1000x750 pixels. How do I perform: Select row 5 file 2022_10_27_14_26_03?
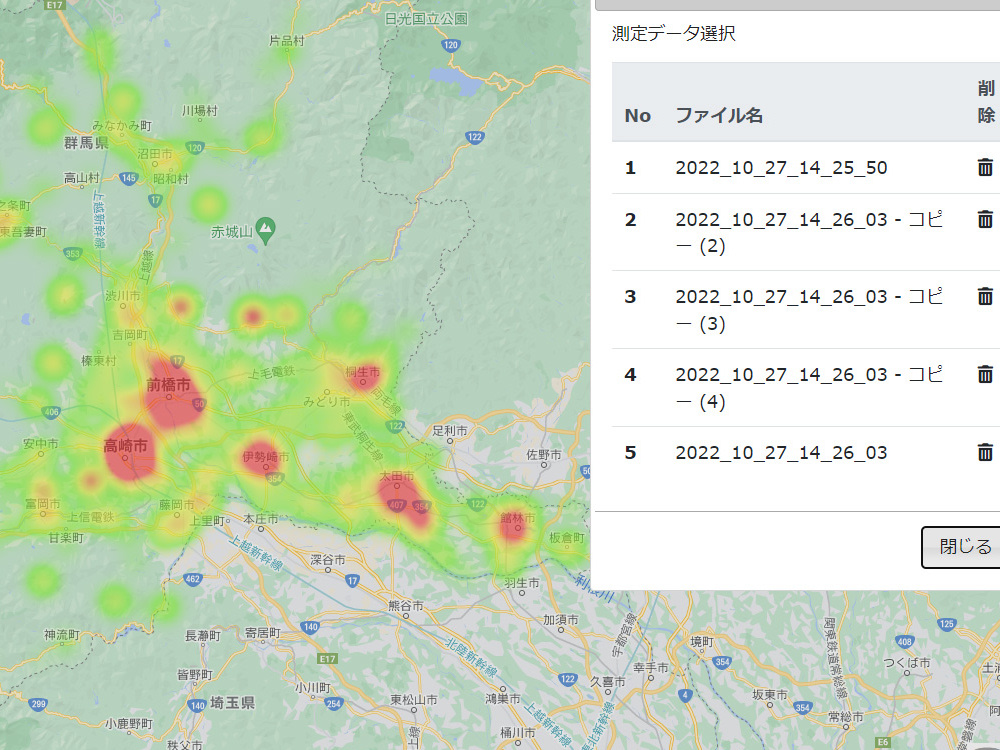(x=781, y=452)
